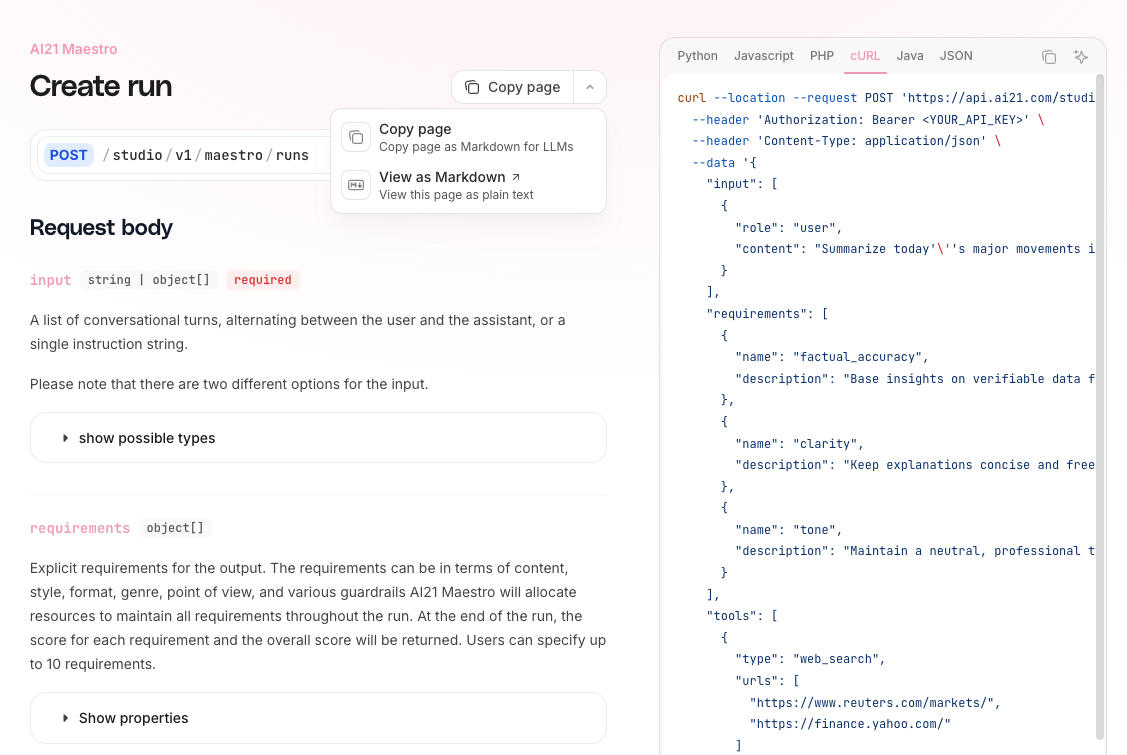Open the AI21 Maestro breadcrumb link

73,49
